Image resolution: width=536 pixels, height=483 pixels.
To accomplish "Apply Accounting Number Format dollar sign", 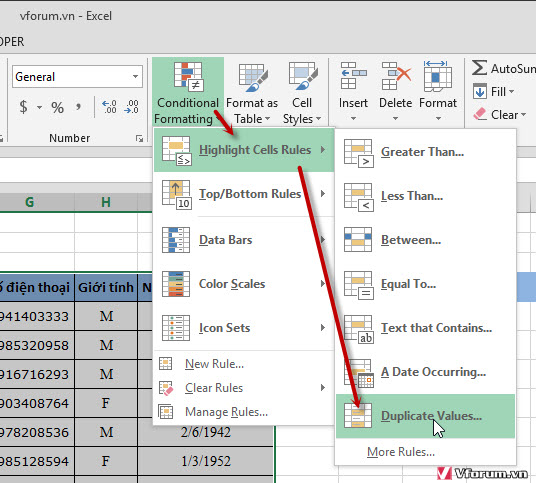I will [x=23, y=107].
